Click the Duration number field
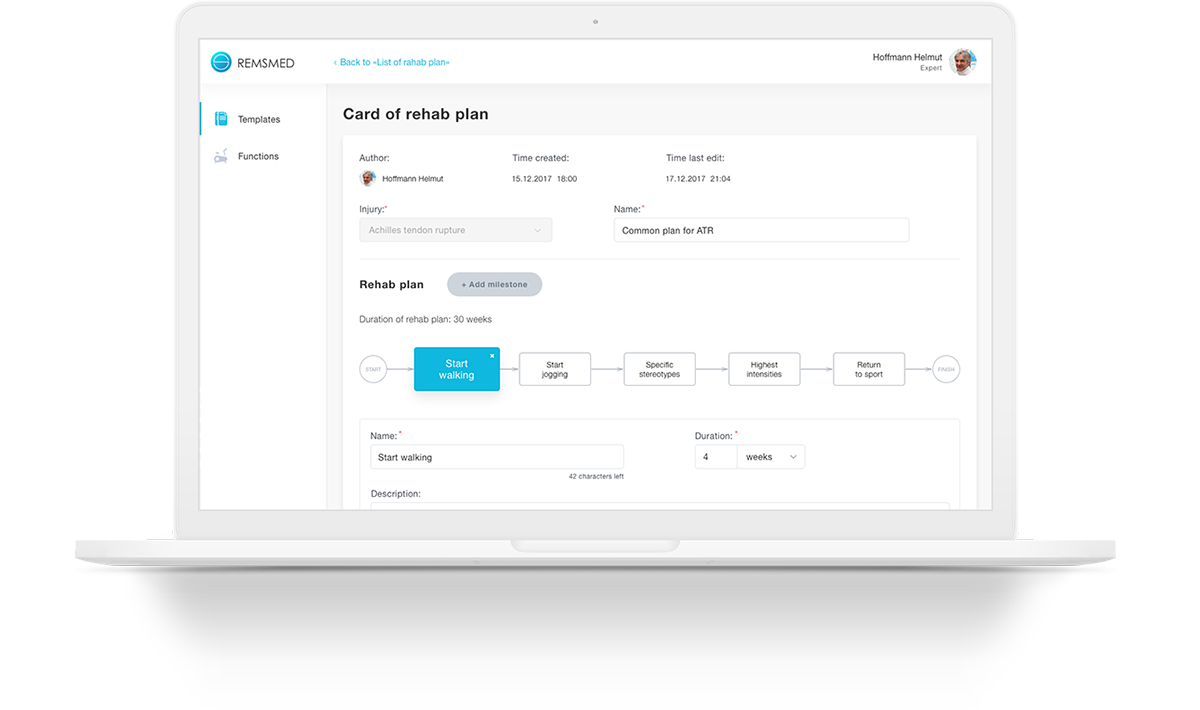The height and width of the screenshot is (710, 1200). pos(716,457)
